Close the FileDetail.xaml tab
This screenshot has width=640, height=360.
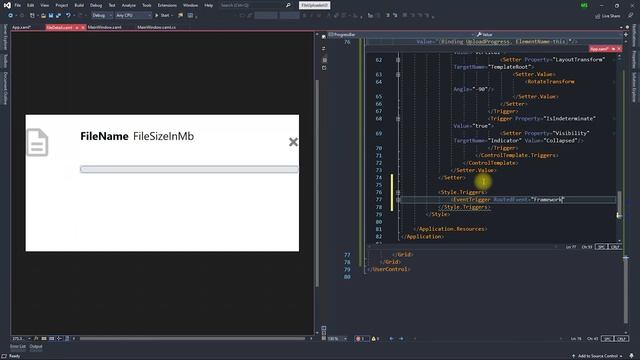[83, 28]
